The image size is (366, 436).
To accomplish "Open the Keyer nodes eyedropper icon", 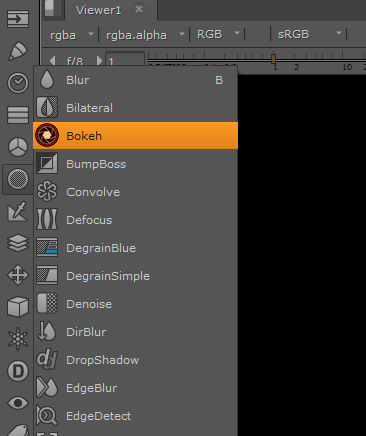I will point(18,211).
